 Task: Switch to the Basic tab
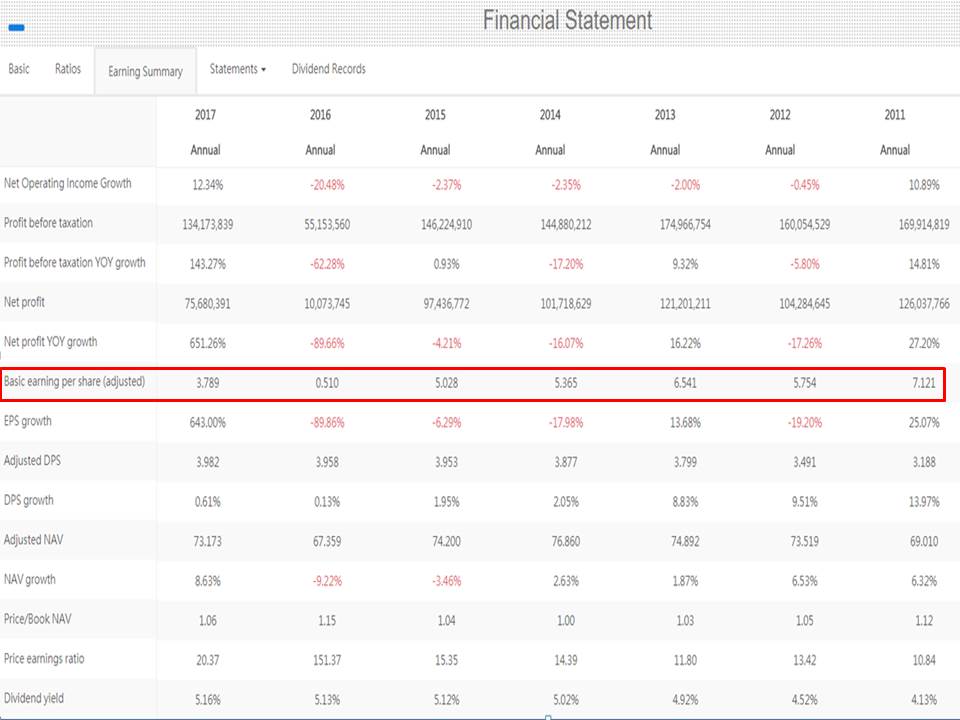click(x=19, y=69)
